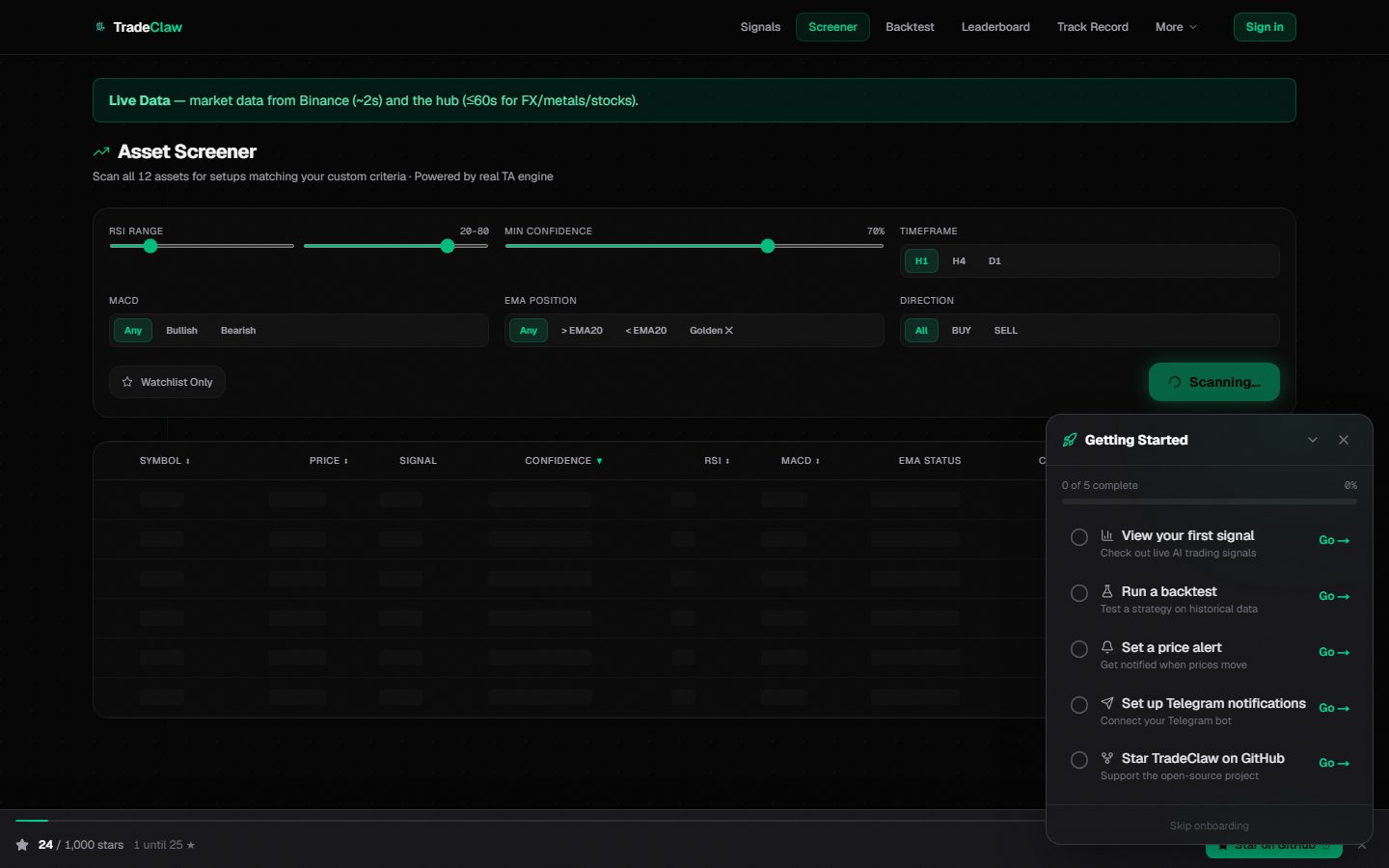Select the Screener nav tab

[832, 27]
